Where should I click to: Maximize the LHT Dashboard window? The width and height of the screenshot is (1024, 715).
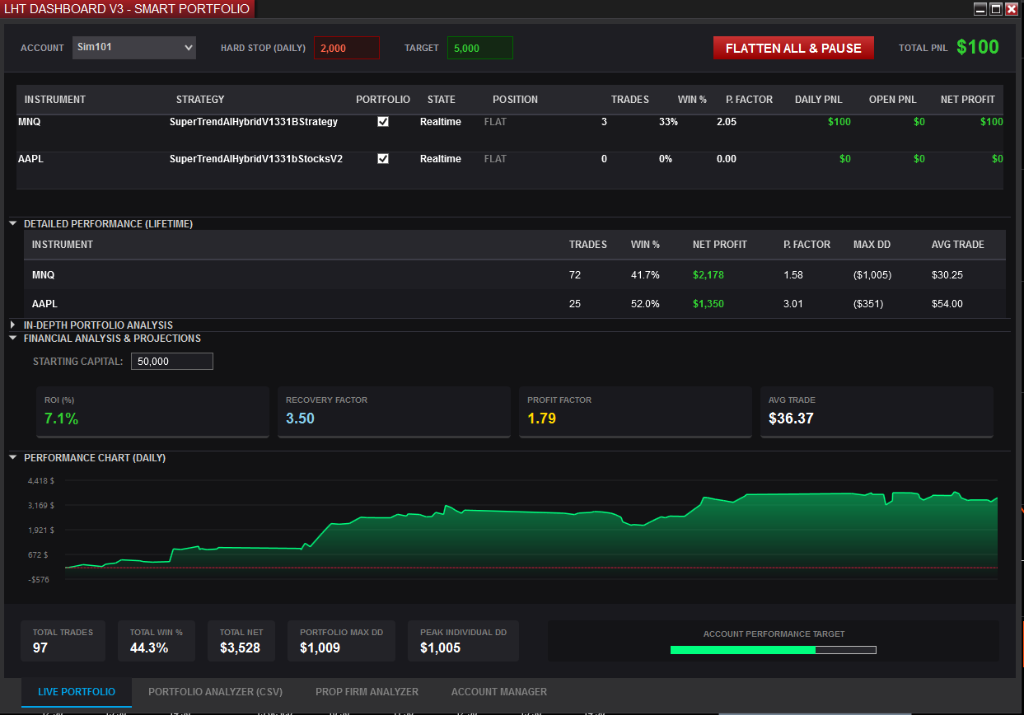(996, 8)
